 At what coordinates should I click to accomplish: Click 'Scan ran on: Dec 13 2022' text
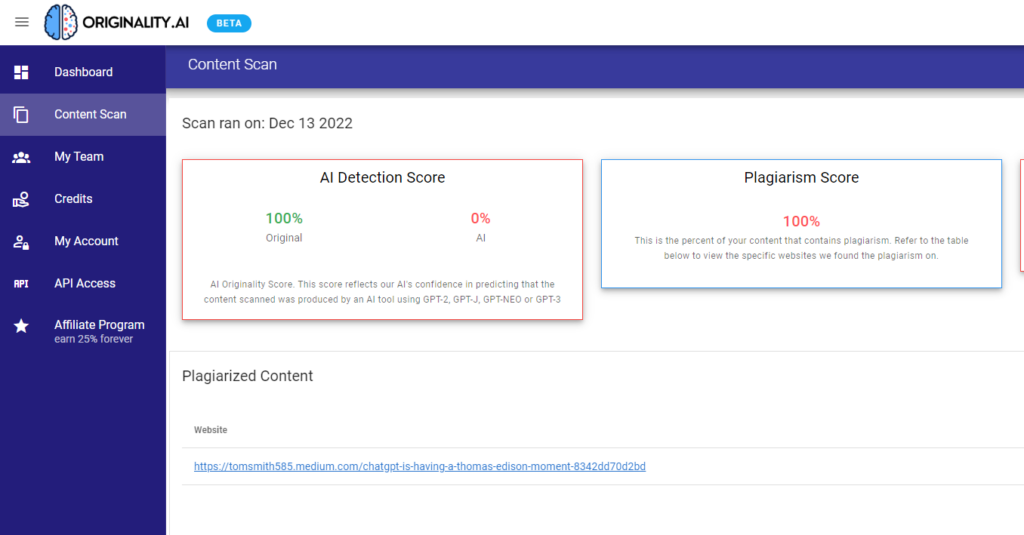point(267,123)
